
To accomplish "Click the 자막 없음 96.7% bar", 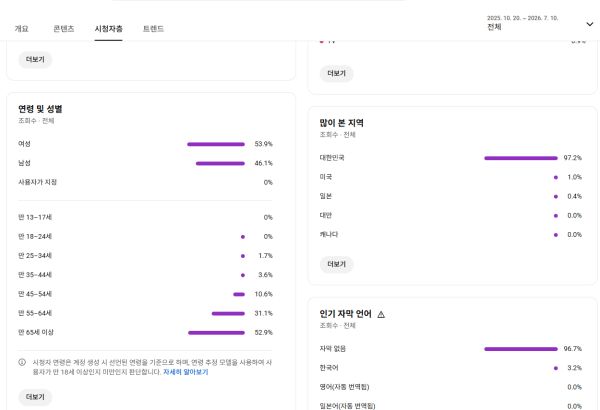I will click(521, 349).
